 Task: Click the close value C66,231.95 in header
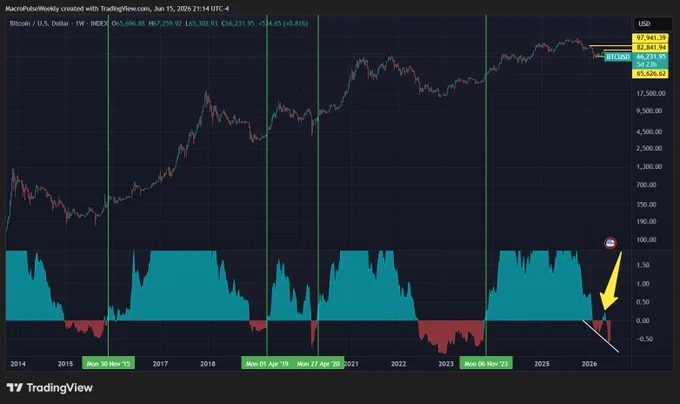(238, 23)
